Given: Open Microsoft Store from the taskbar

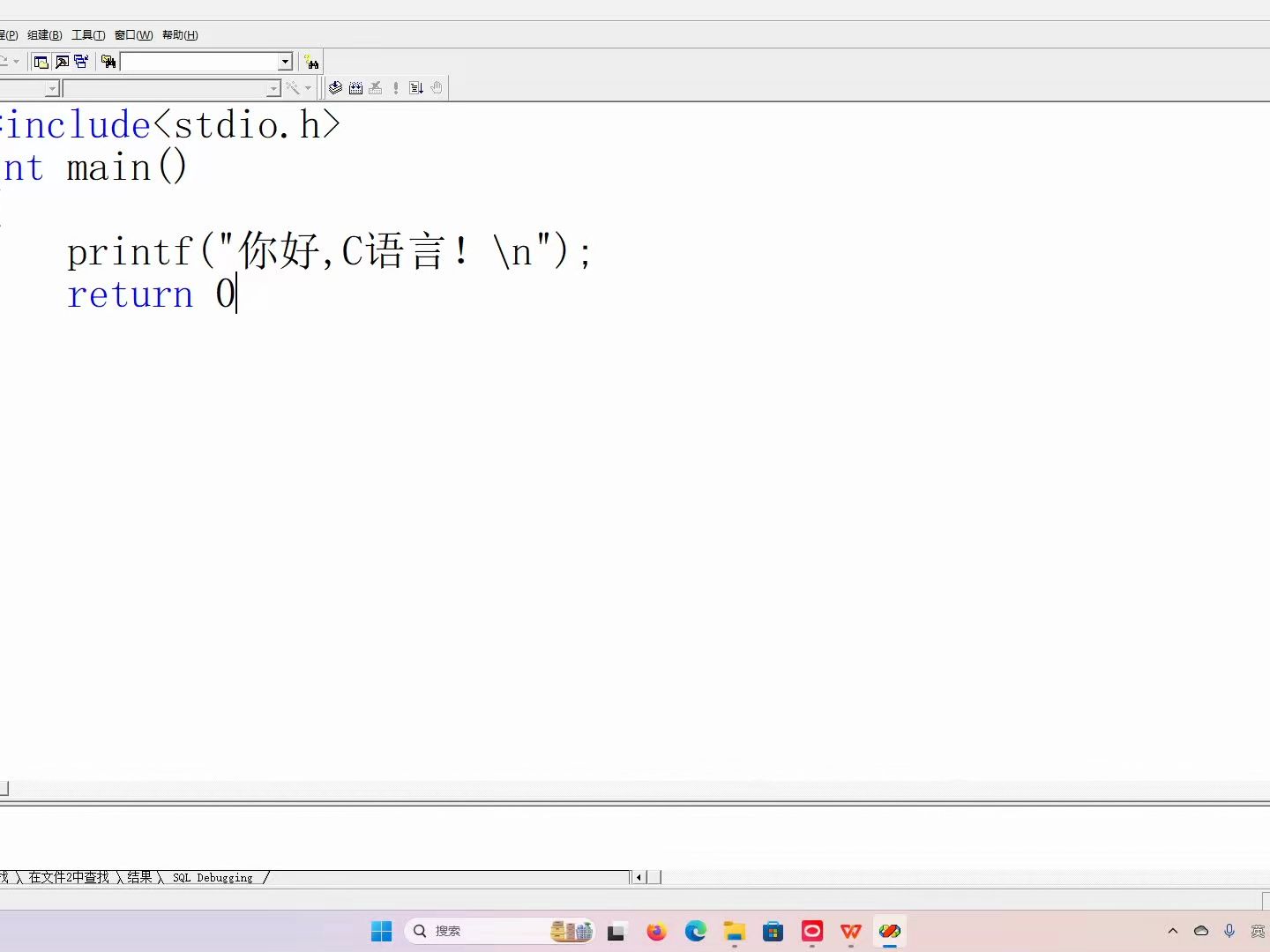Looking at the screenshot, I should (x=773, y=931).
